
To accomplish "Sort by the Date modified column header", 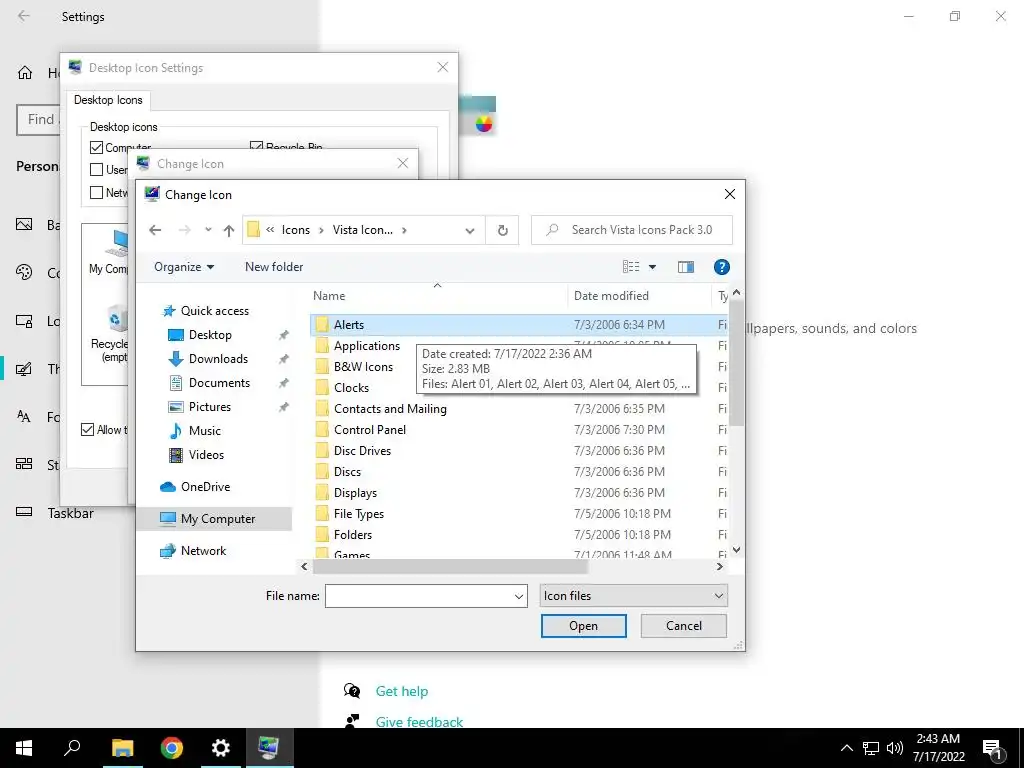I will 611,296.
